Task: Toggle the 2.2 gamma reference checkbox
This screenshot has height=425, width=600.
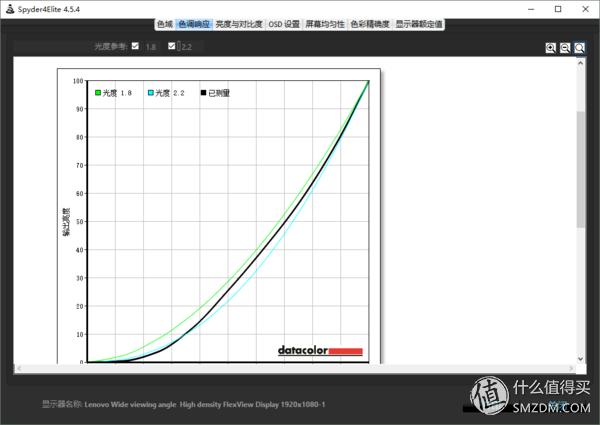Action: [172, 46]
